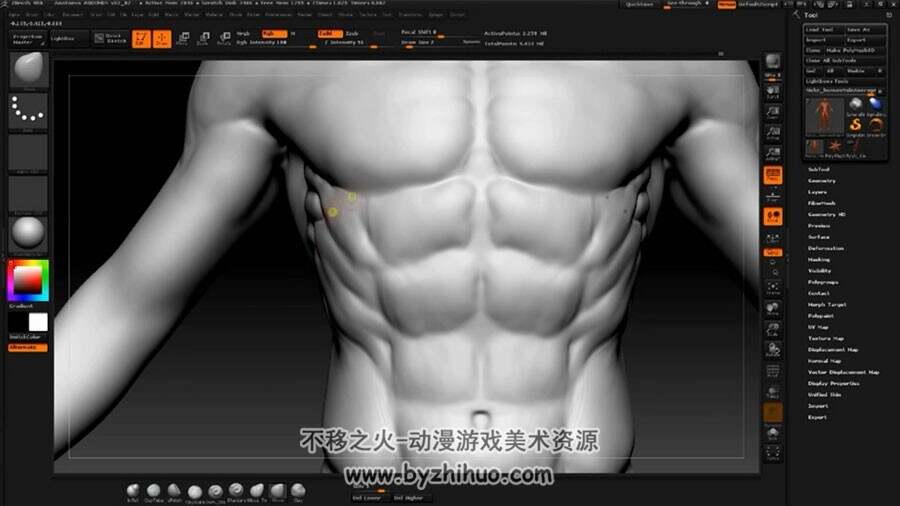The width and height of the screenshot is (900, 506).
Task: Select the Clay brush at row end
Action: pos(298,491)
